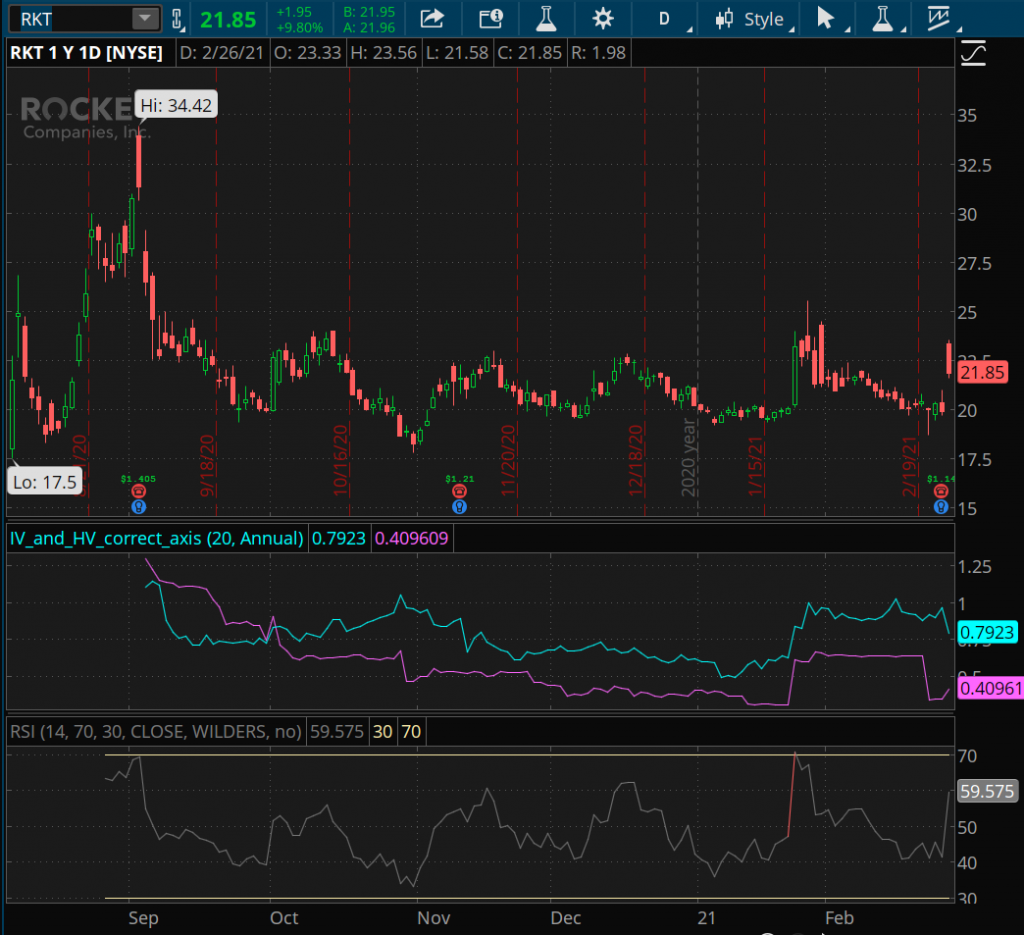1024x935 pixels.
Task: Click the 0.40961 magenta value bubble
Action: click(x=990, y=688)
